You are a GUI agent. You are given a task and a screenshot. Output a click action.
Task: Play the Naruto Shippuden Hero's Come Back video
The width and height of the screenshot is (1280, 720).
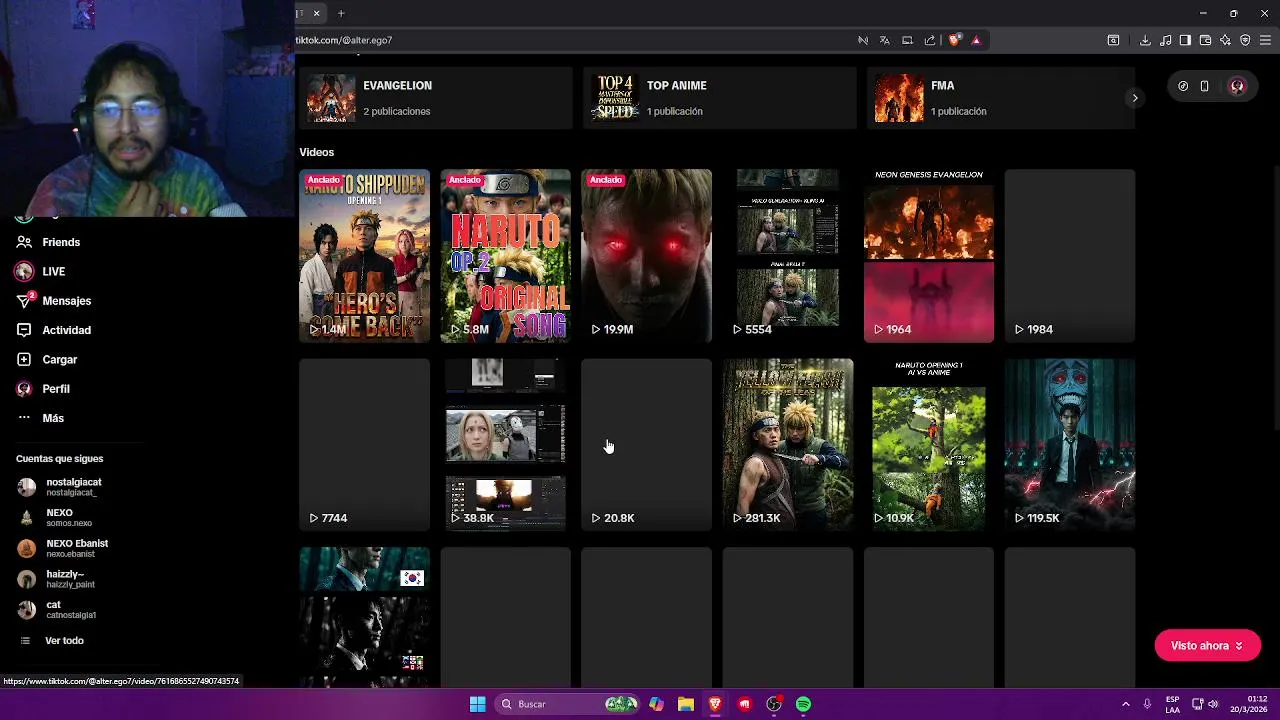pos(364,256)
